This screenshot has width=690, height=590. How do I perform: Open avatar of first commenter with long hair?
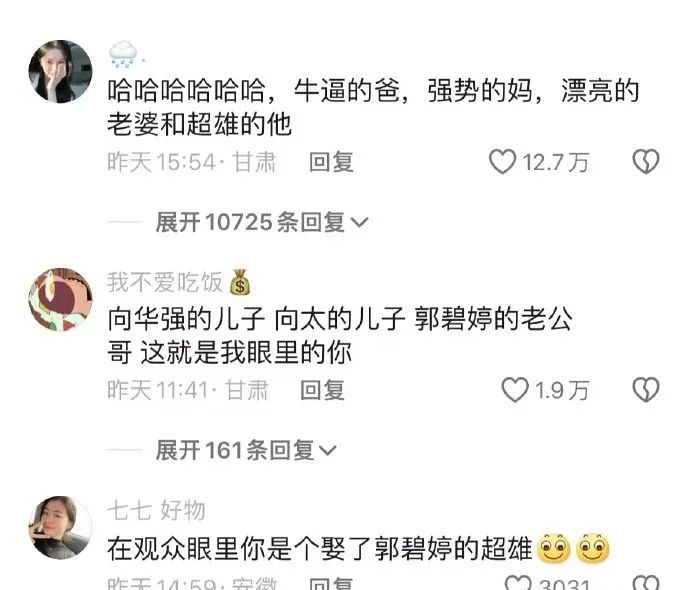click(61, 72)
